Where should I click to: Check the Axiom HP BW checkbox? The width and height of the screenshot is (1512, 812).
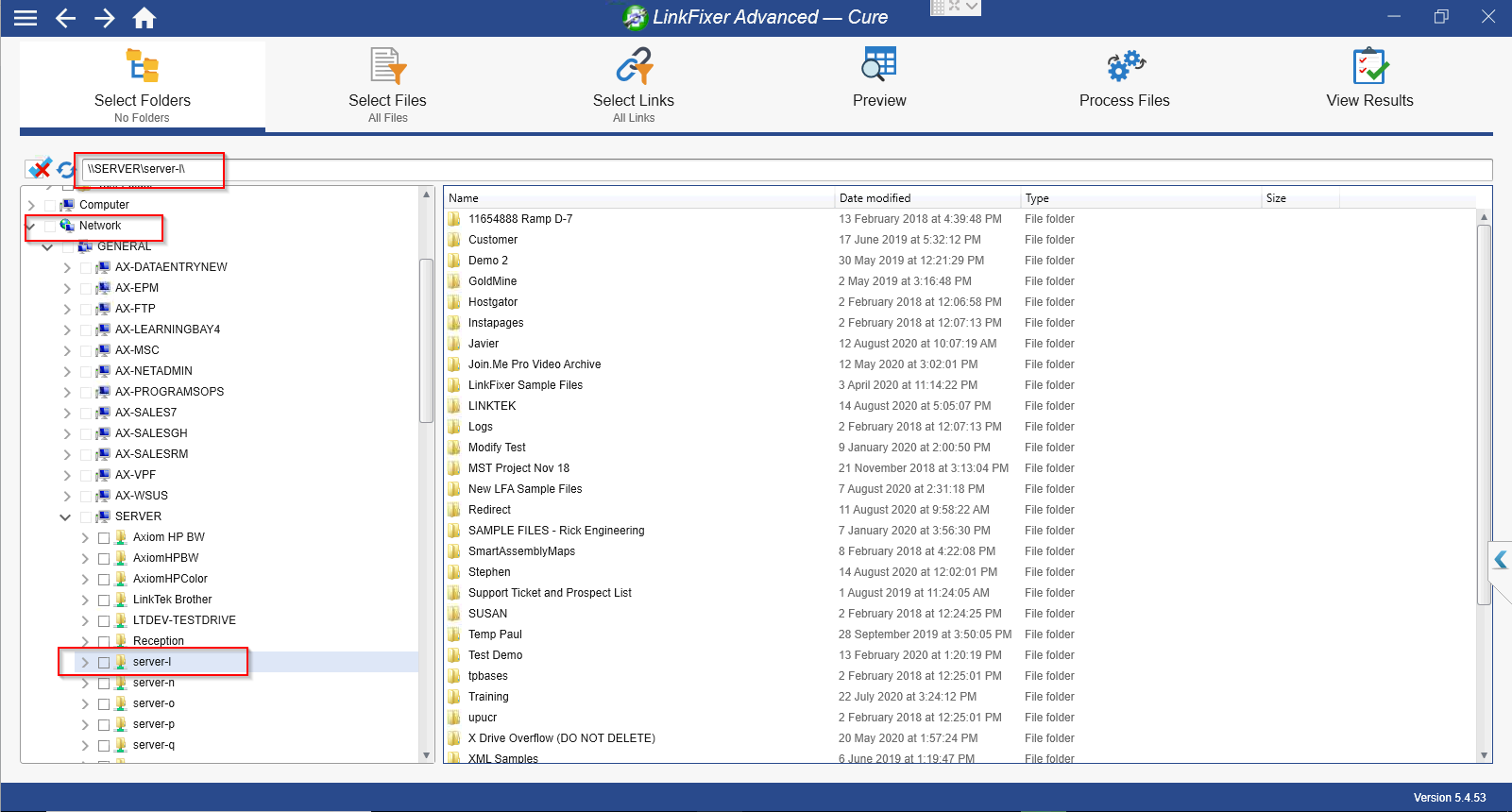pos(104,538)
